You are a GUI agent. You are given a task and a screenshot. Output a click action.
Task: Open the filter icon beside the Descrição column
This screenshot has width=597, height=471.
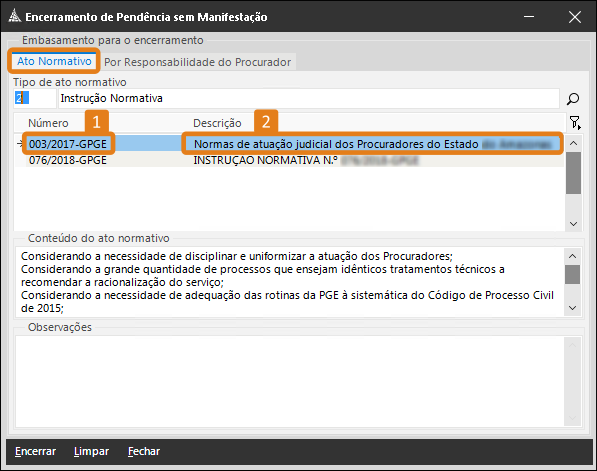point(575,123)
